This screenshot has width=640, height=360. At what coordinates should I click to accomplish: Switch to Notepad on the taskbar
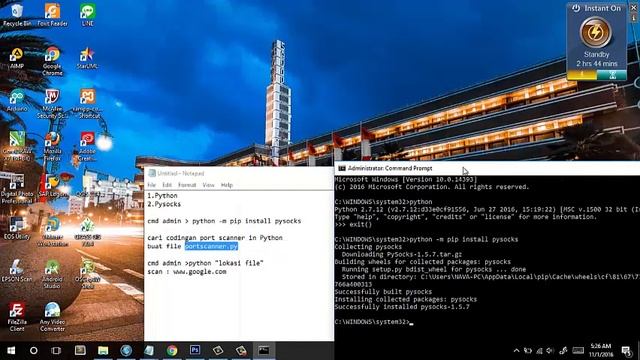click(x=149, y=351)
